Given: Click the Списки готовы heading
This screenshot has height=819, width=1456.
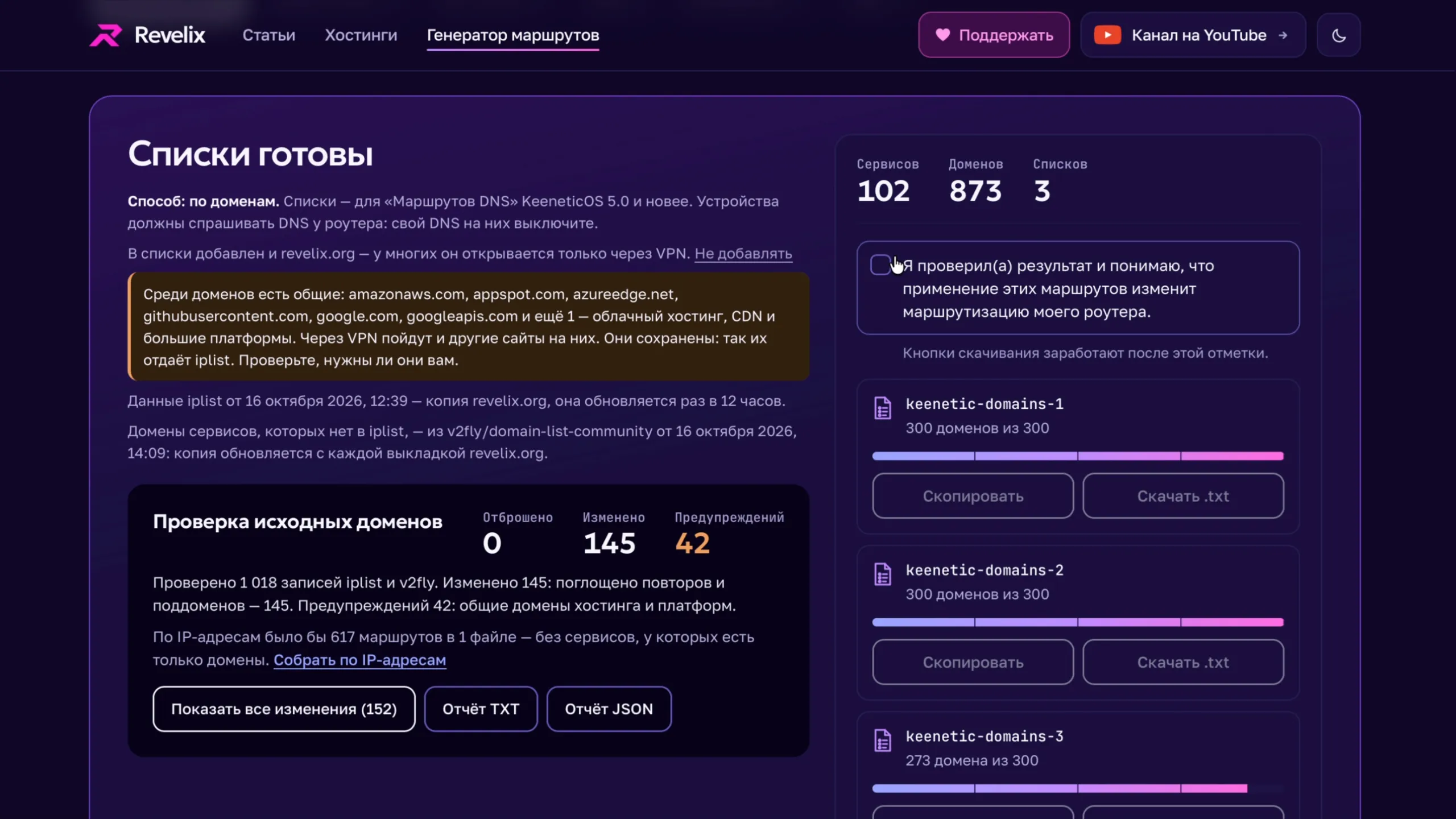Looking at the screenshot, I should click(250, 154).
